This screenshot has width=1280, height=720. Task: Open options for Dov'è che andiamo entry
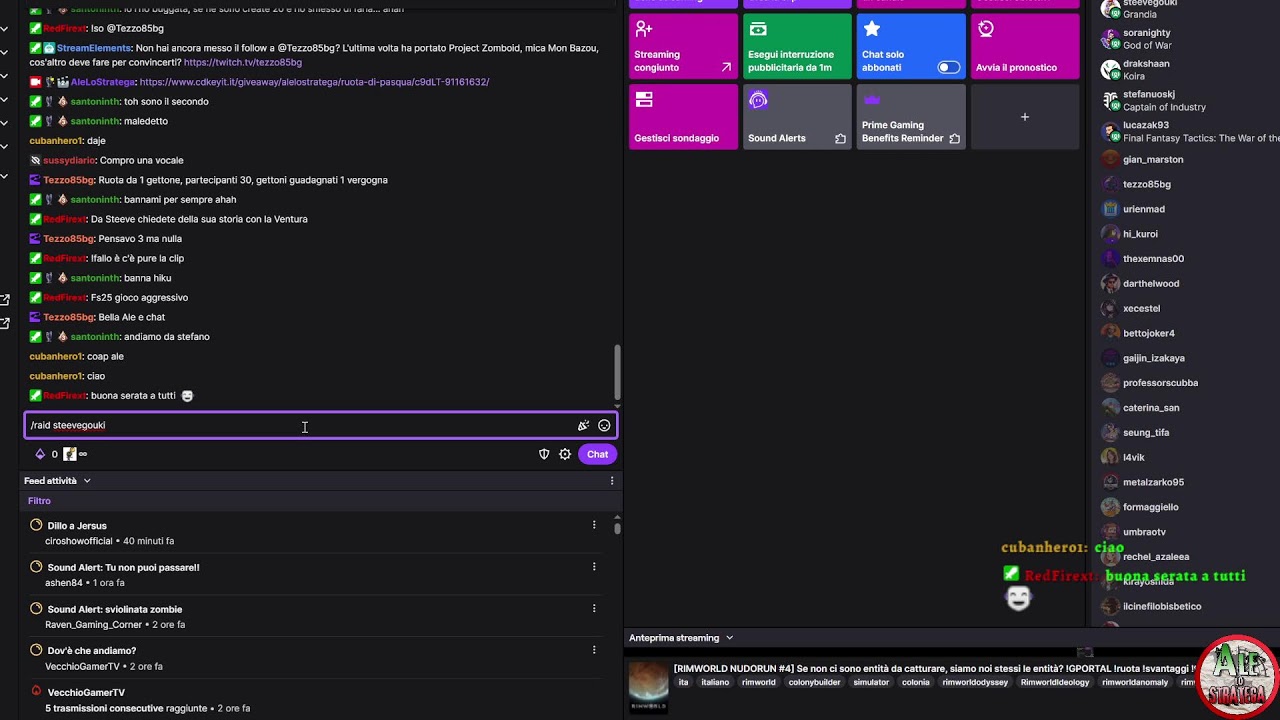tap(594, 650)
